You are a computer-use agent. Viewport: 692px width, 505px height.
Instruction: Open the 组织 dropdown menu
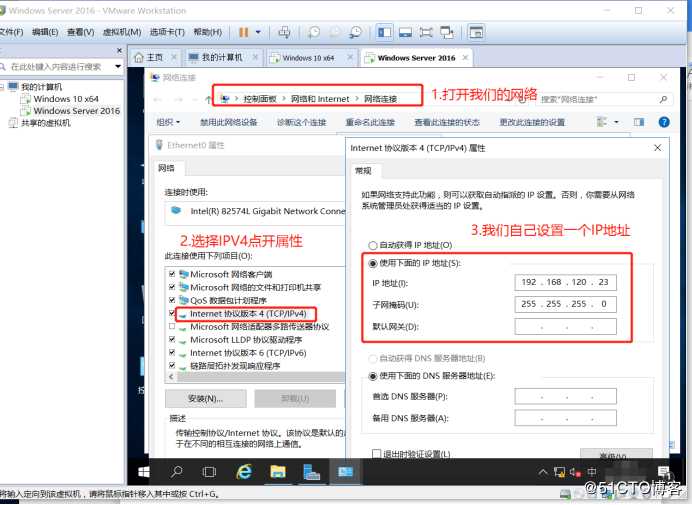(168, 122)
